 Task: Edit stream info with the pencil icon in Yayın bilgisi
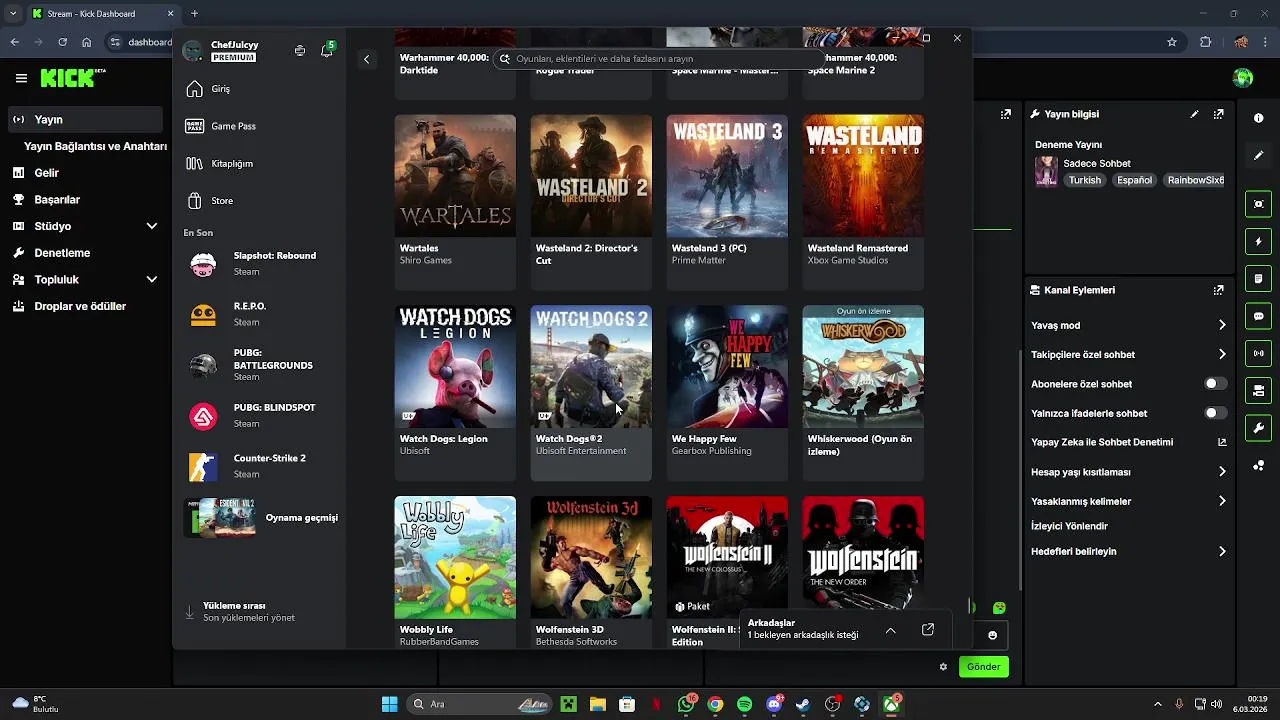point(1194,114)
